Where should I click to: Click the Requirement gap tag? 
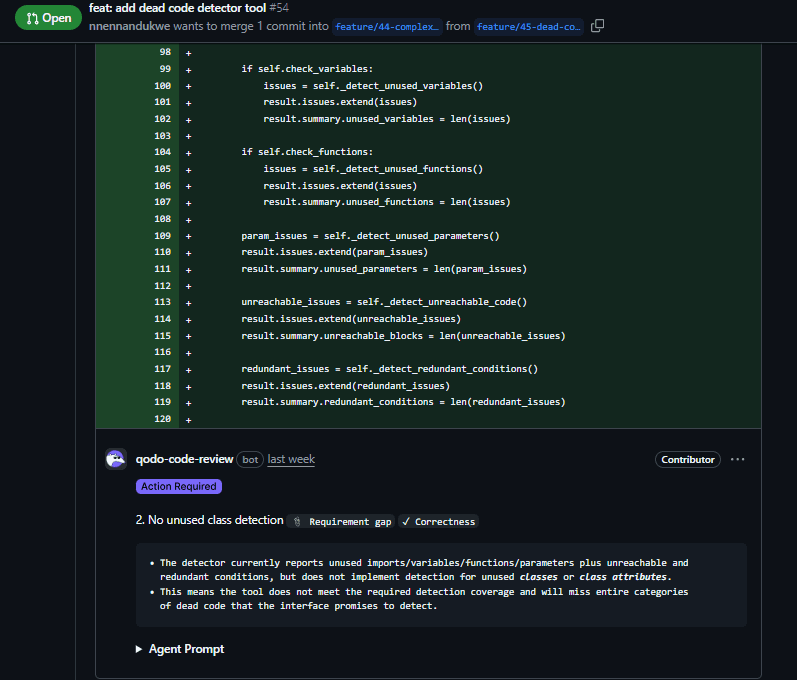tap(341, 521)
